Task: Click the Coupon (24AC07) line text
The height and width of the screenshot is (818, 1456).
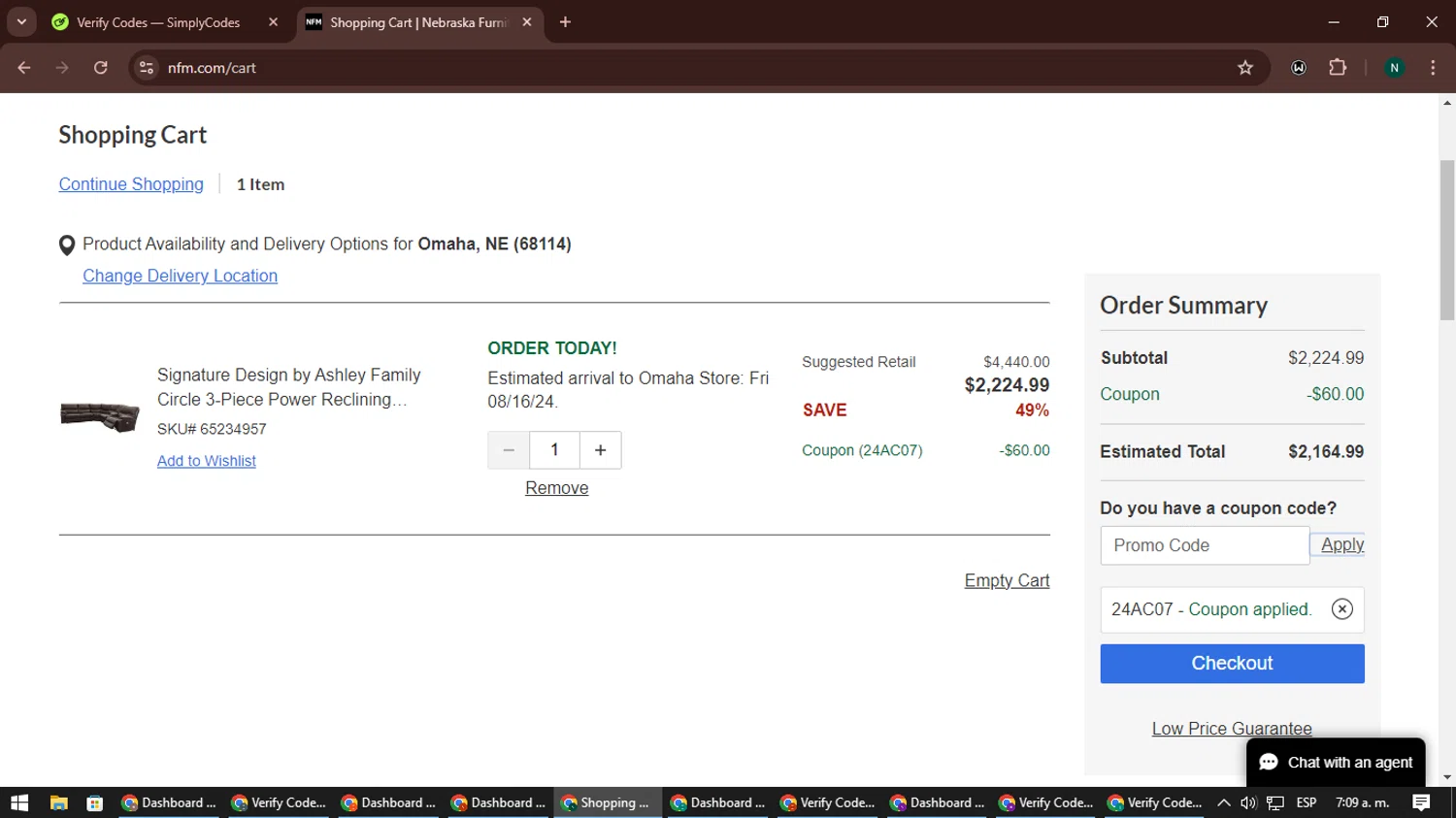Action: [x=862, y=450]
